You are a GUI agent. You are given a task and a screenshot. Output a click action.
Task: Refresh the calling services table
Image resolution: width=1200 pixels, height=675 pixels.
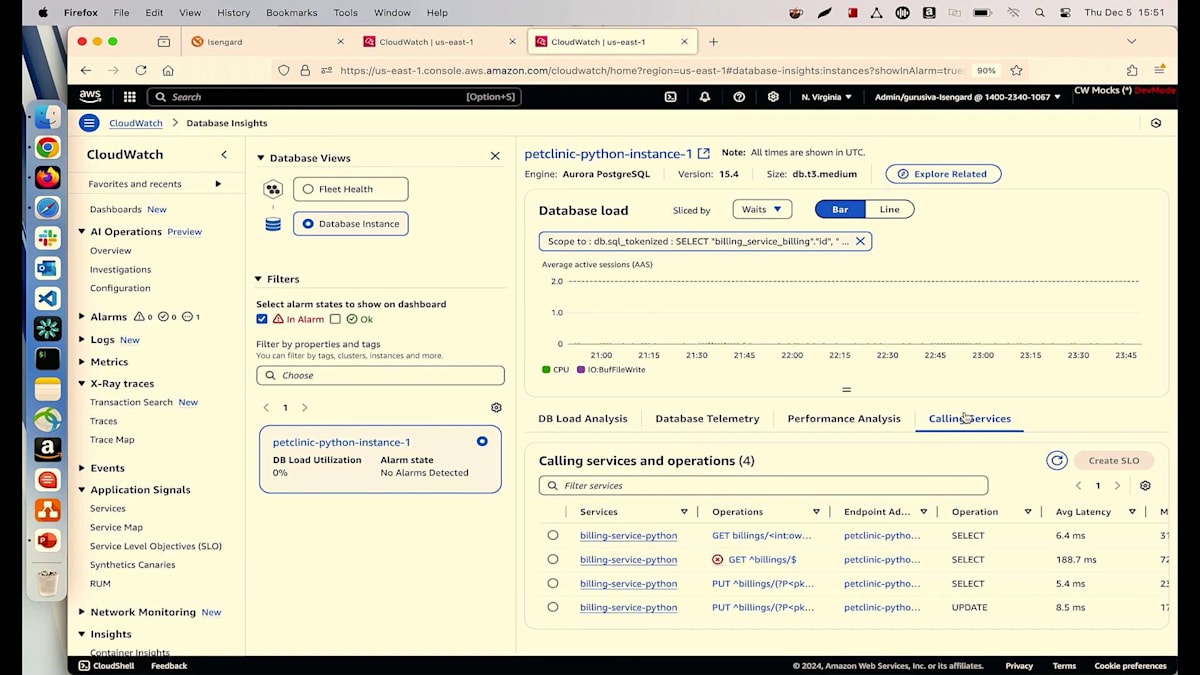[x=1057, y=460]
